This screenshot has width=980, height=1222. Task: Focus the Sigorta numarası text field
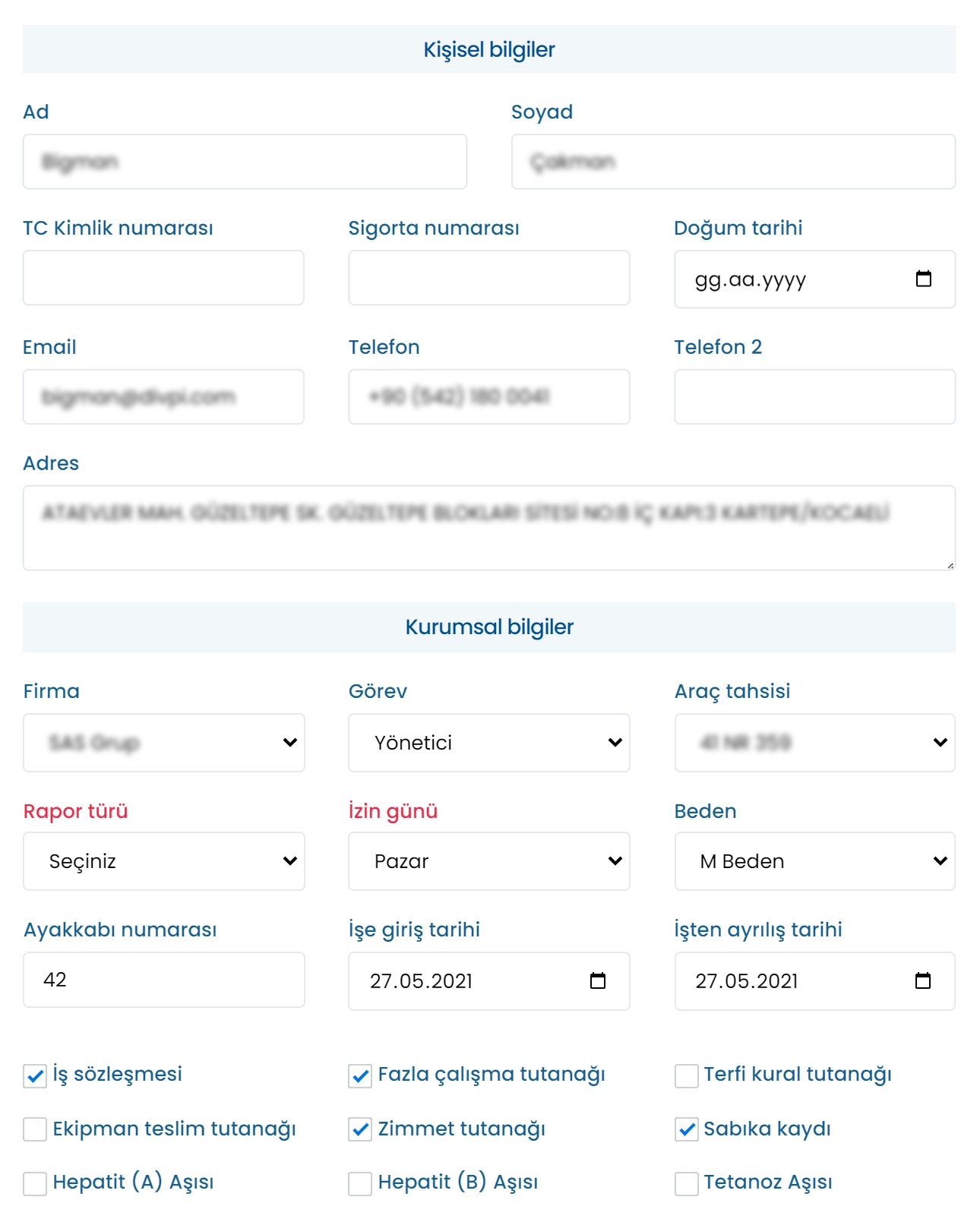[488, 278]
